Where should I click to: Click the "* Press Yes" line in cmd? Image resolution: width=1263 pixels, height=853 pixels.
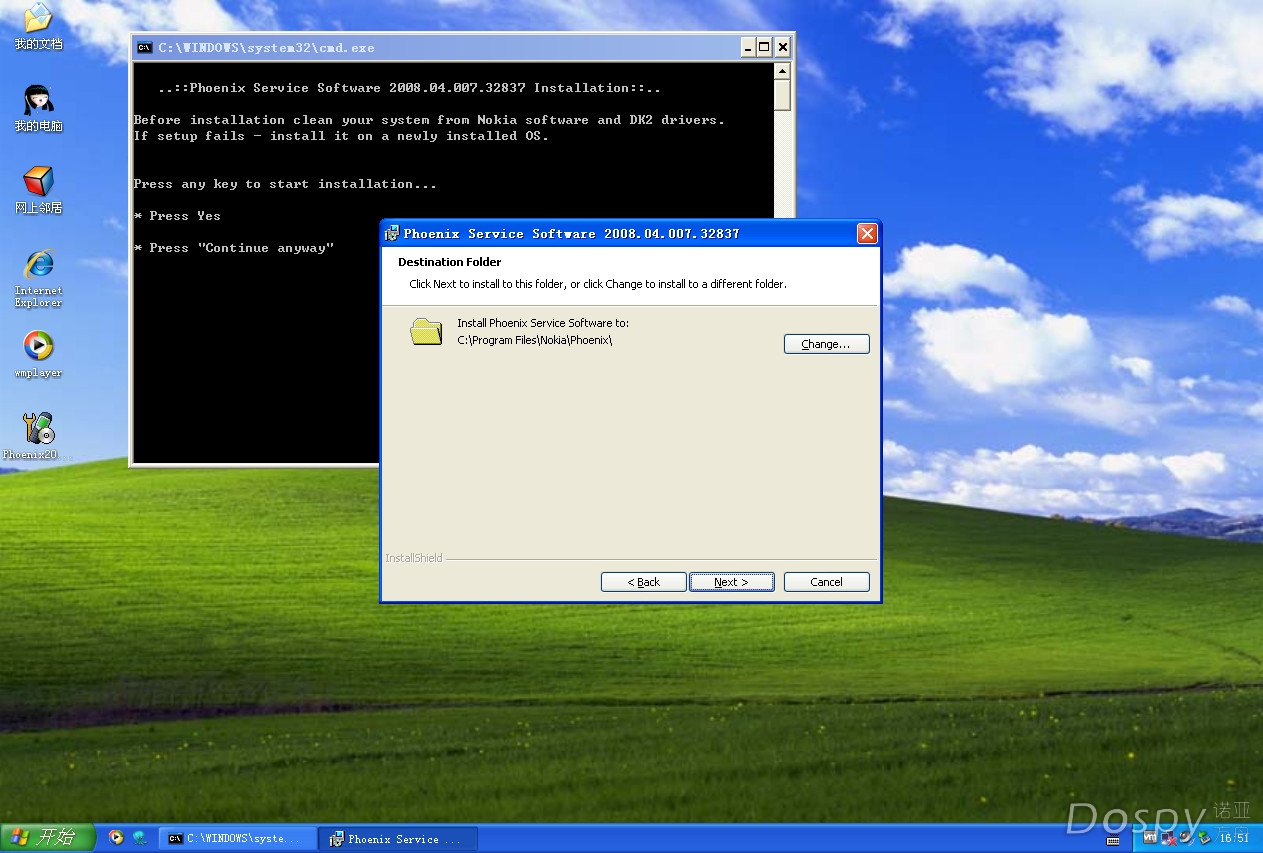coord(177,216)
